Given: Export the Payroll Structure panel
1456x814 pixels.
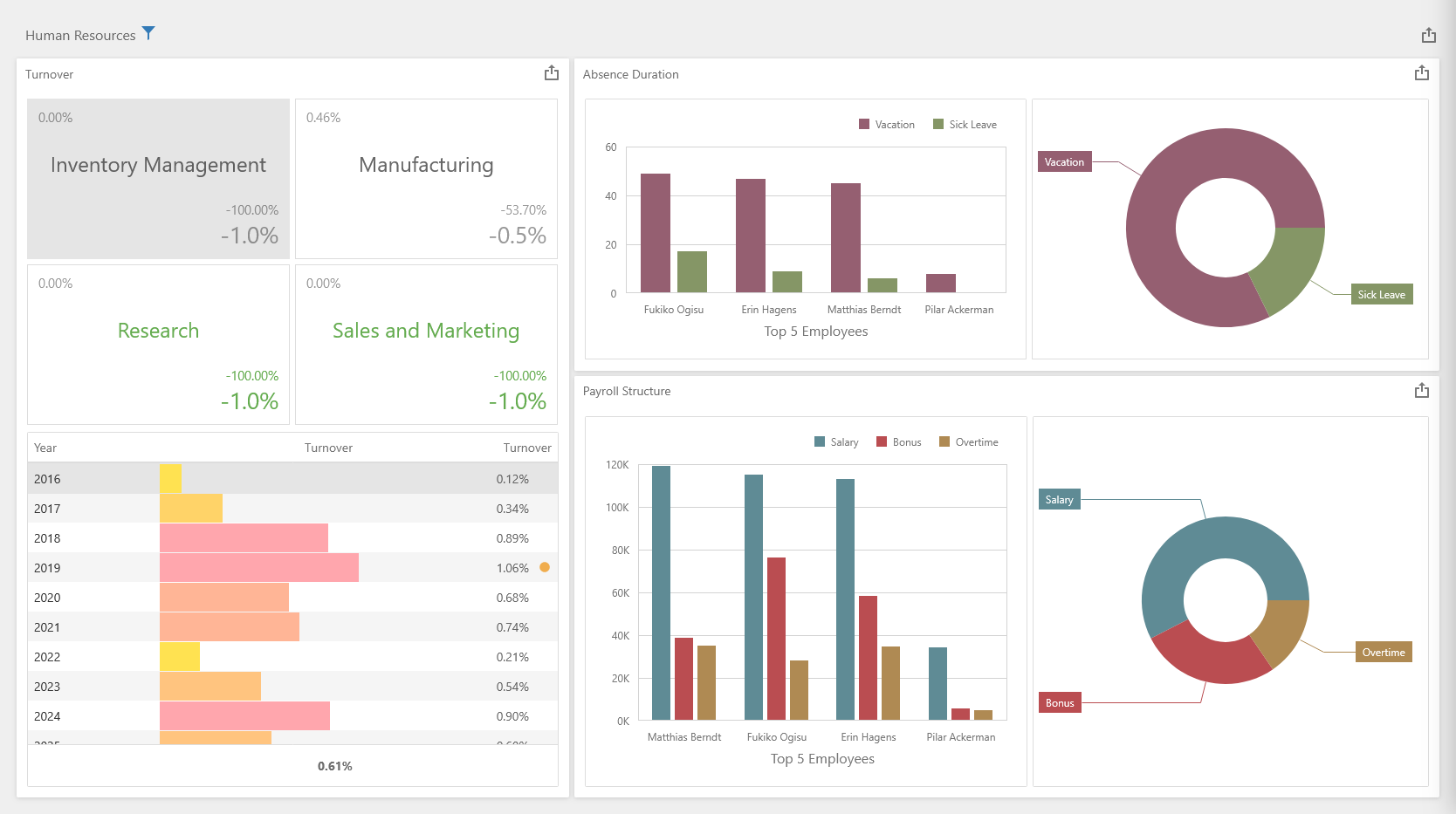Looking at the screenshot, I should pyautogui.click(x=1421, y=390).
